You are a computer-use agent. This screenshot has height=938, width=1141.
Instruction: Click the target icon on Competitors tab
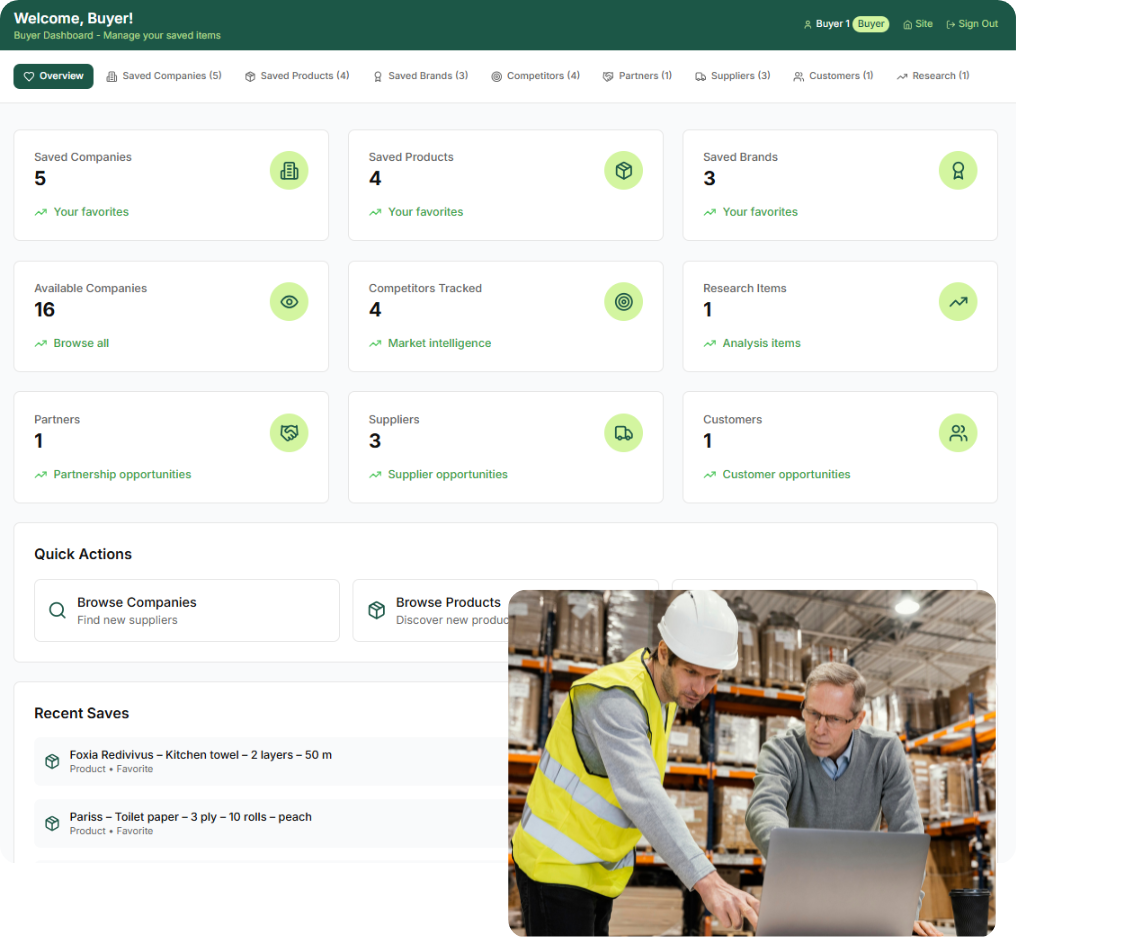tap(496, 76)
